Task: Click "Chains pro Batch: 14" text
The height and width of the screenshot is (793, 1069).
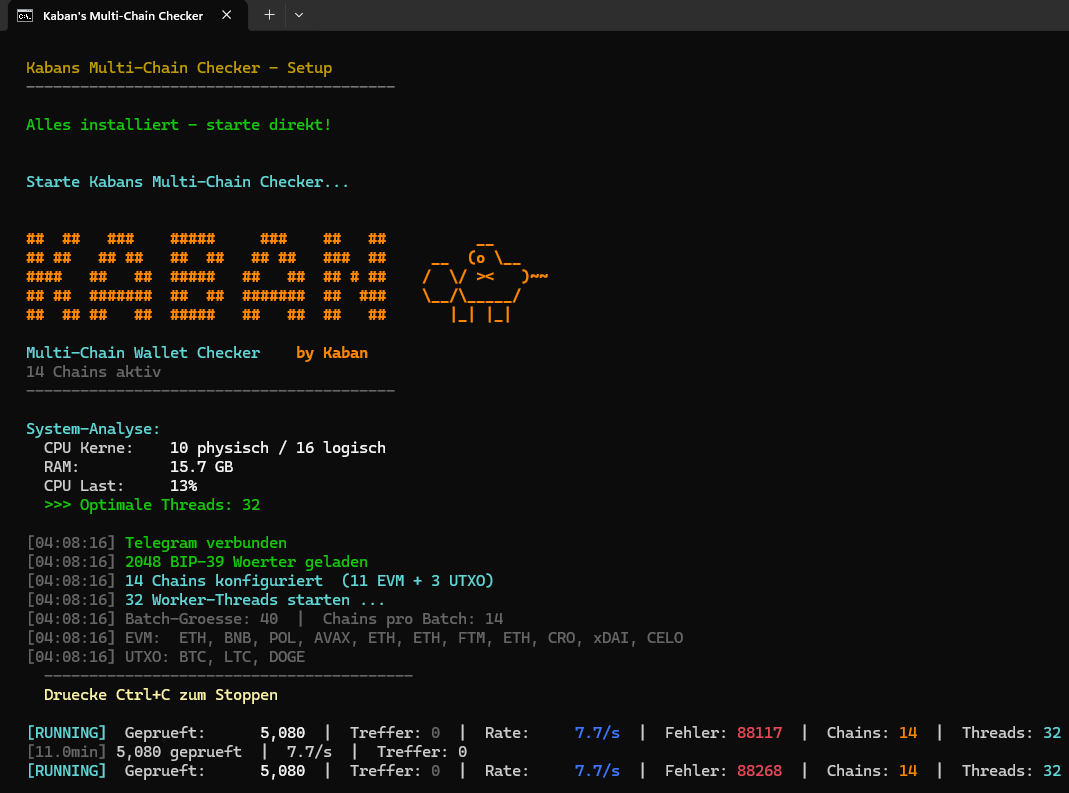Action: 412,619
